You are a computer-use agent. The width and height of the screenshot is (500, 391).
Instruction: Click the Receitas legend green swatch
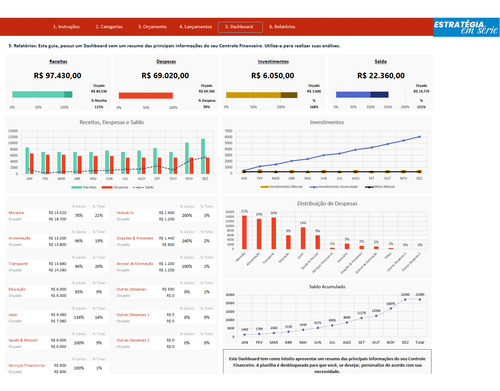coord(76,187)
